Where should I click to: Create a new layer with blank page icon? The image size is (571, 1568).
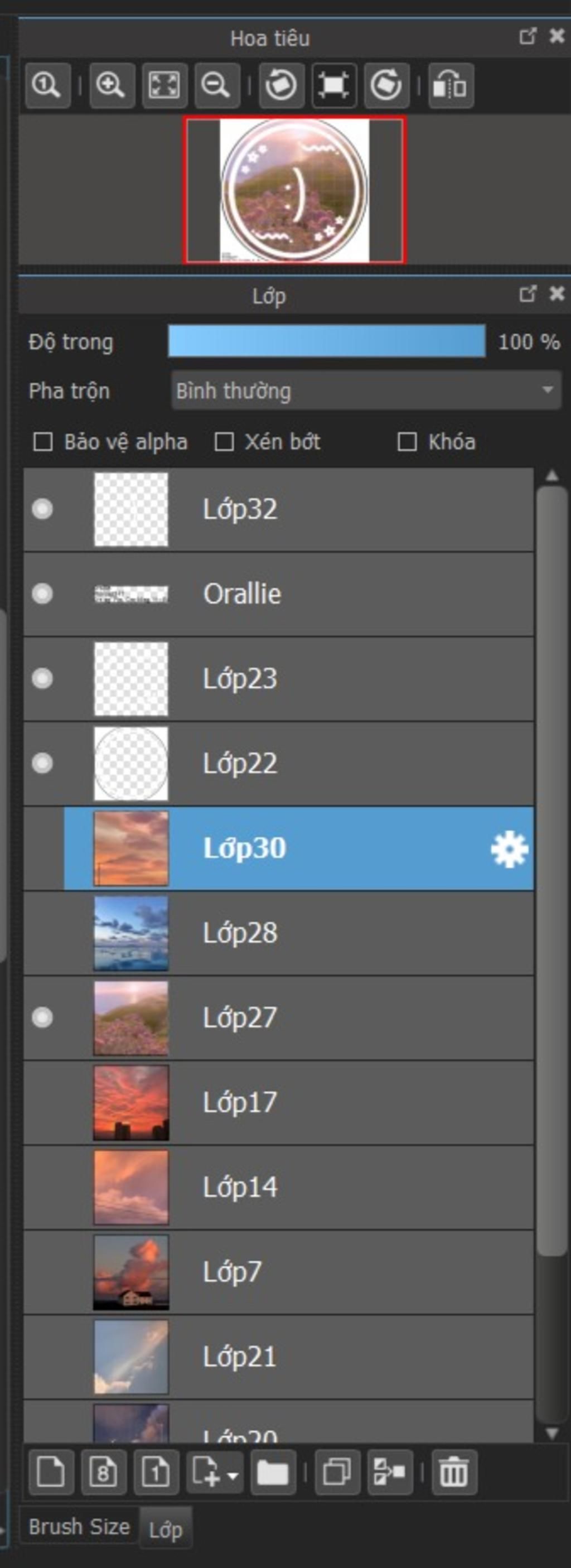pyautogui.click(x=51, y=1473)
